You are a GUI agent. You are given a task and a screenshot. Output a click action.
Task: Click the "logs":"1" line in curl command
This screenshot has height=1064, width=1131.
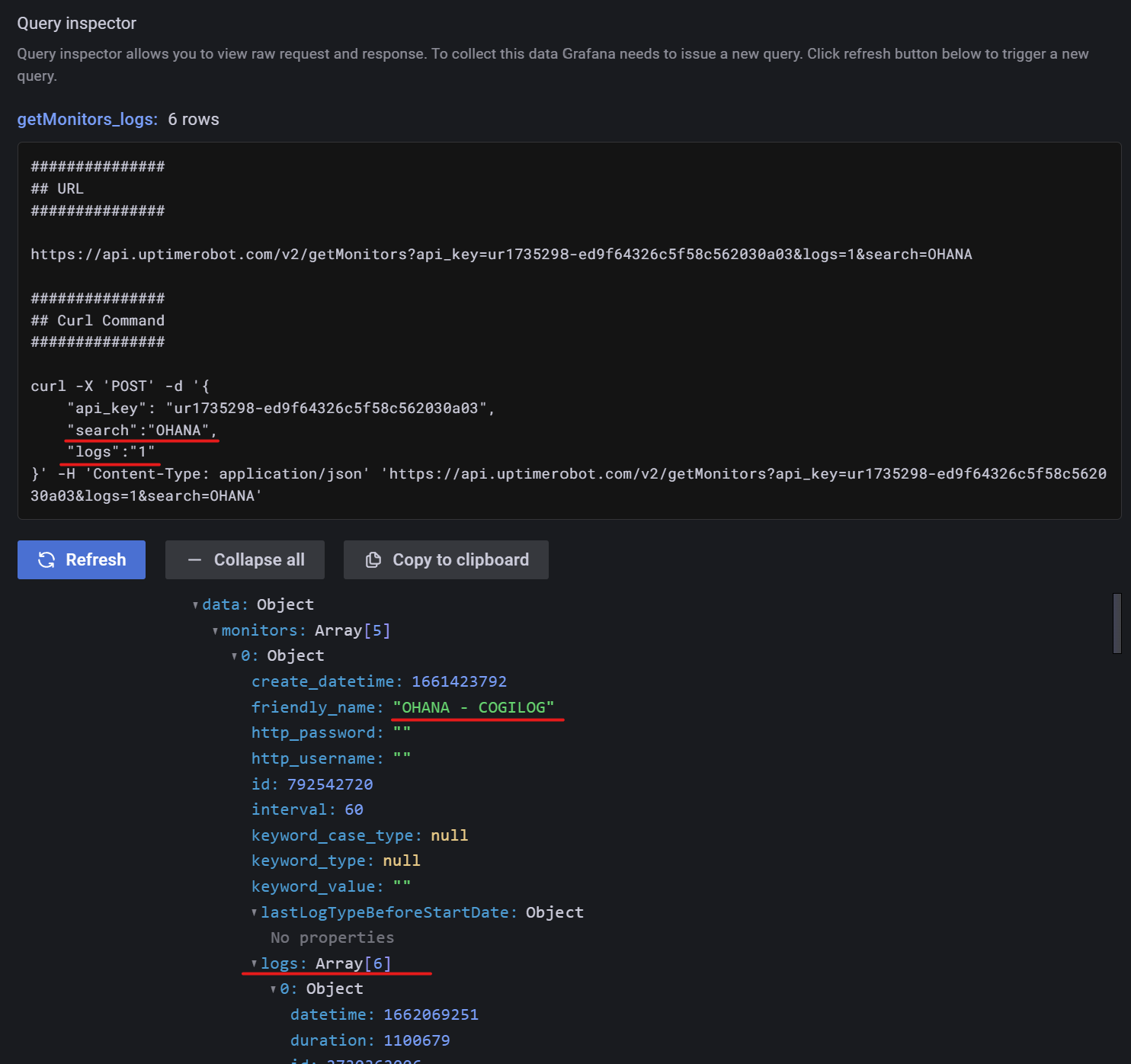(x=111, y=452)
